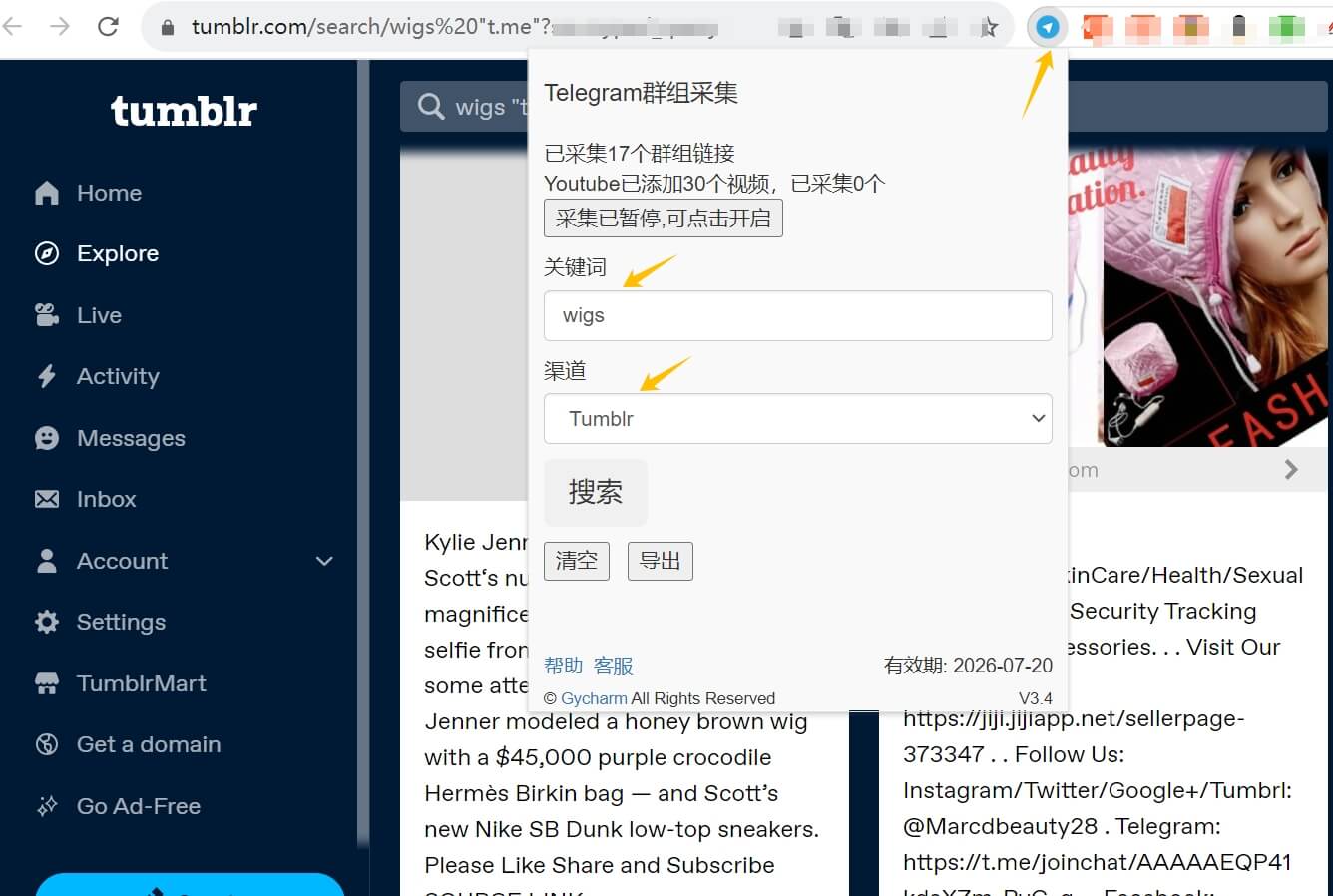Click the Settings gear icon
This screenshot has height=896, width=1333.
[47, 622]
